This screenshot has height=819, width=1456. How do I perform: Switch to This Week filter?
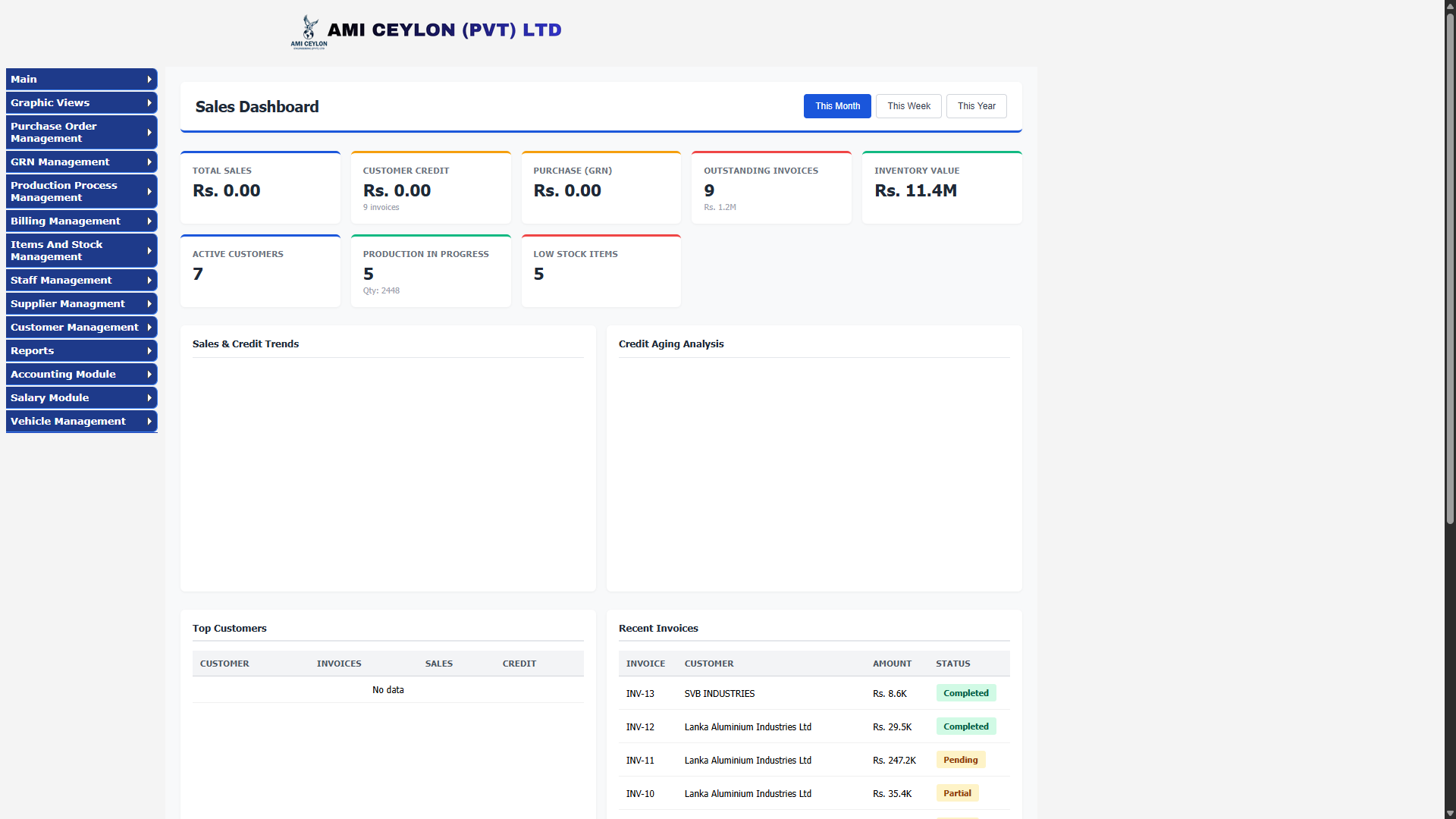pyautogui.click(x=908, y=106)
